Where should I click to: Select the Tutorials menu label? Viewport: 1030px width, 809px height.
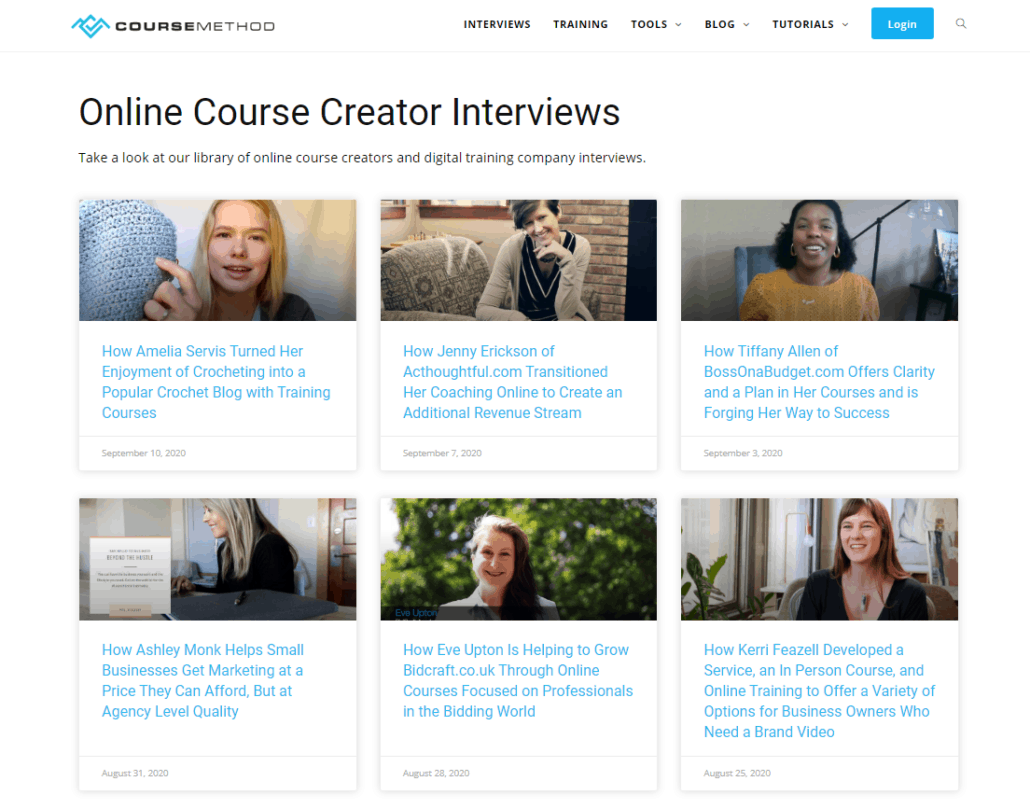803,24
